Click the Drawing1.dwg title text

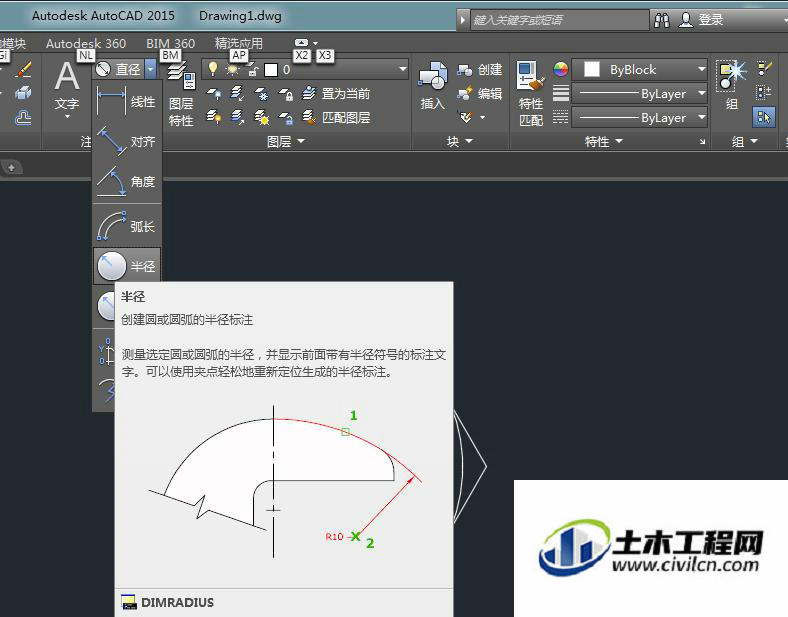pyautogui.click(x=240, y=16)
